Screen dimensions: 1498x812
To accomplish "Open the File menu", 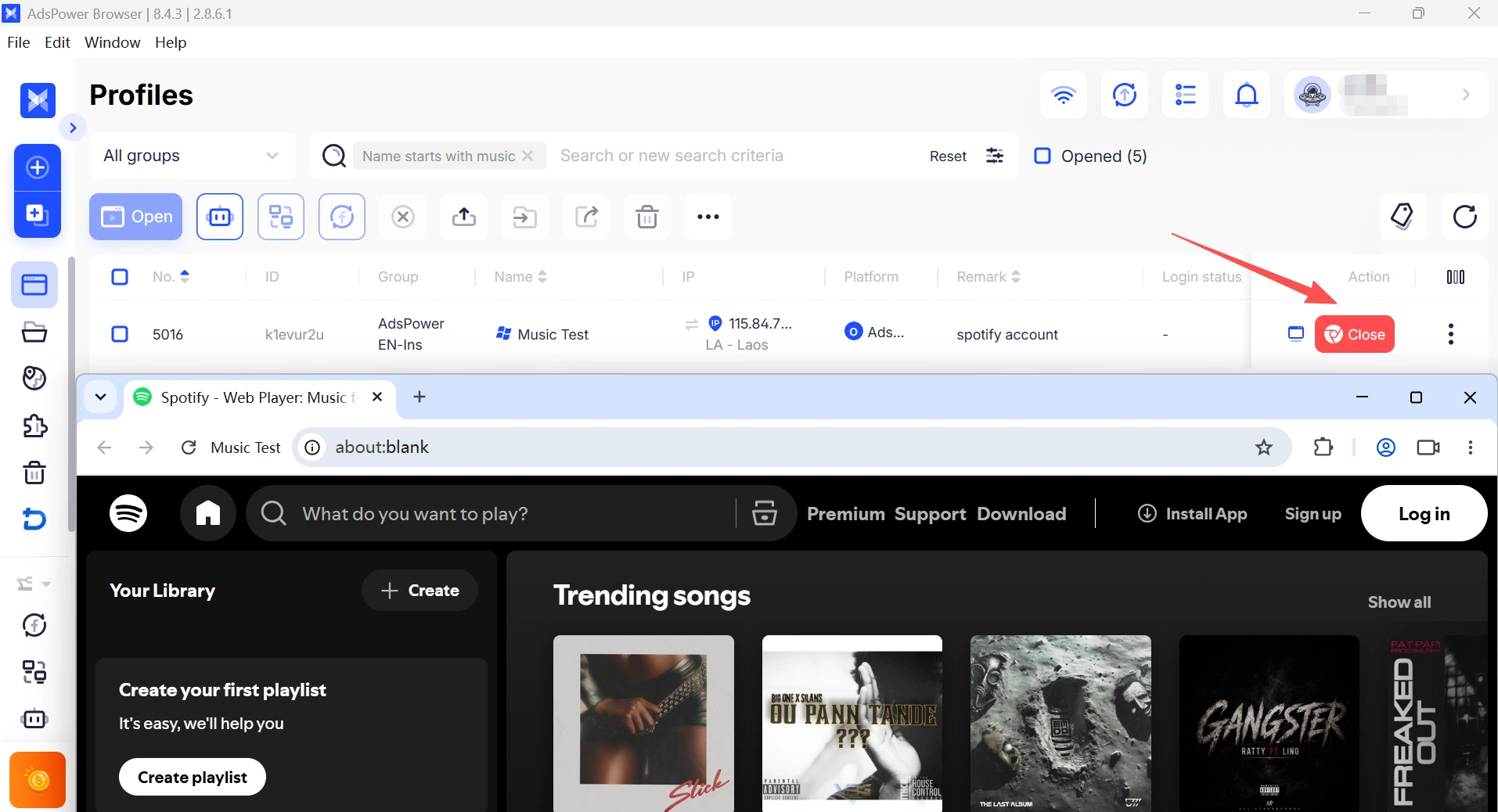I will click(x=19, y=42).
